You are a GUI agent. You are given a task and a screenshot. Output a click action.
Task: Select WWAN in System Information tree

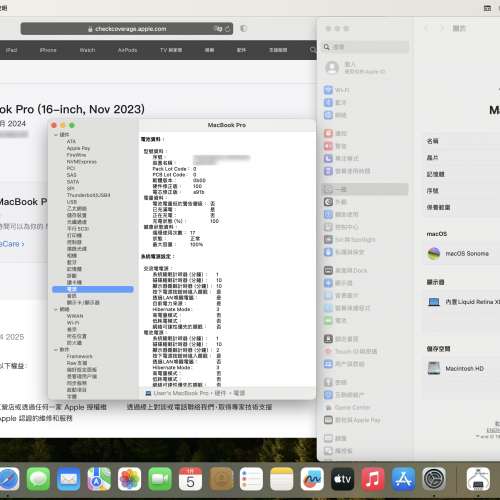[75, 316]
